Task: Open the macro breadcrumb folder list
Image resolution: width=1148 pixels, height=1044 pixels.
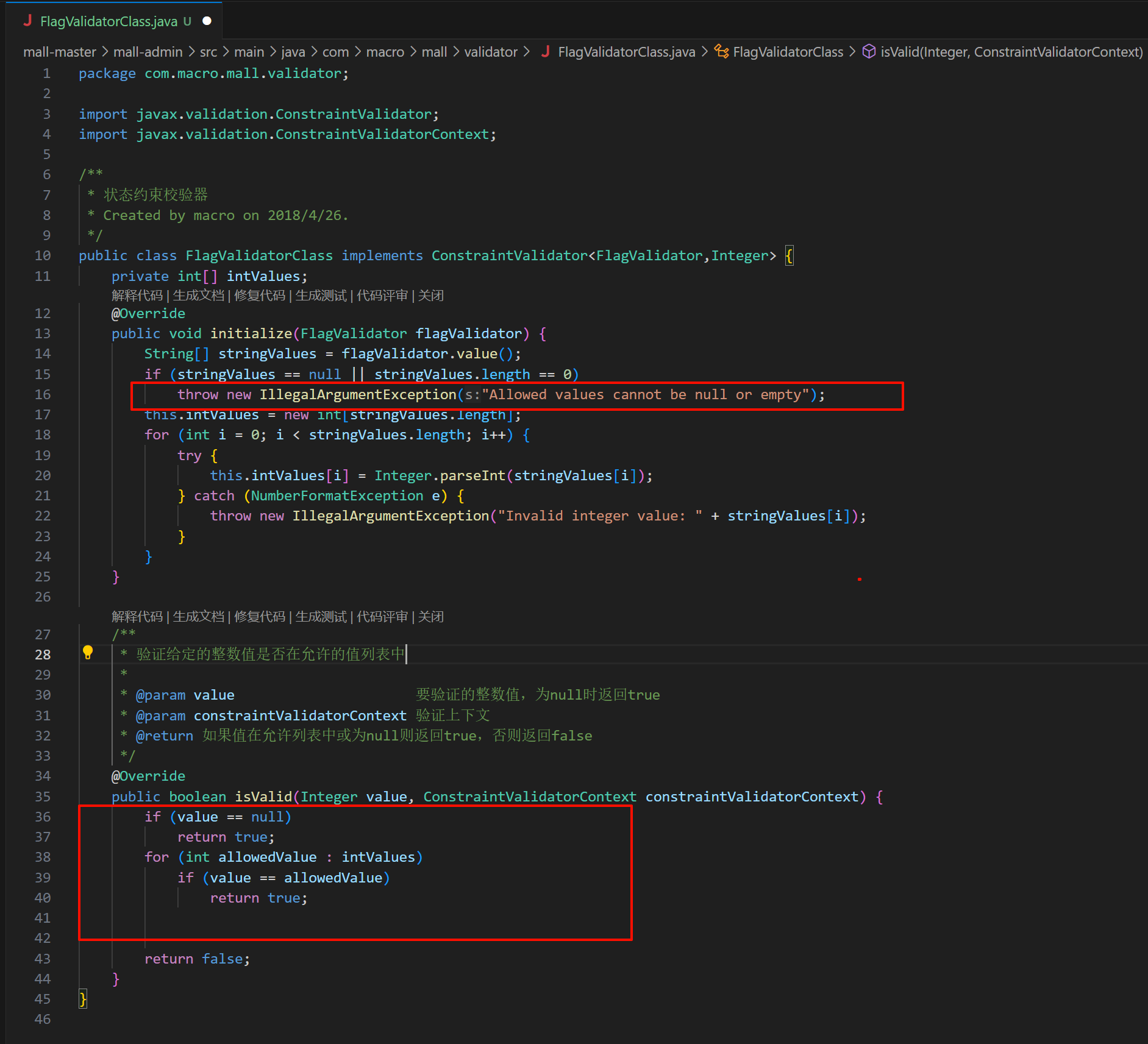Action: point(385,52)
